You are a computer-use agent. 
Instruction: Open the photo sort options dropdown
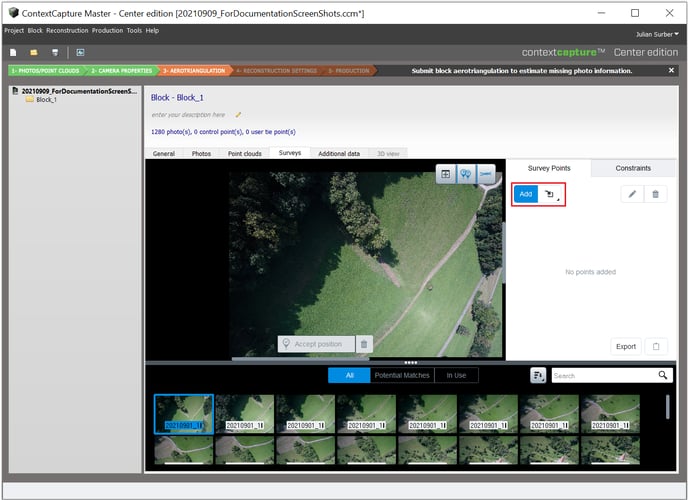click(x=538, y=375)
